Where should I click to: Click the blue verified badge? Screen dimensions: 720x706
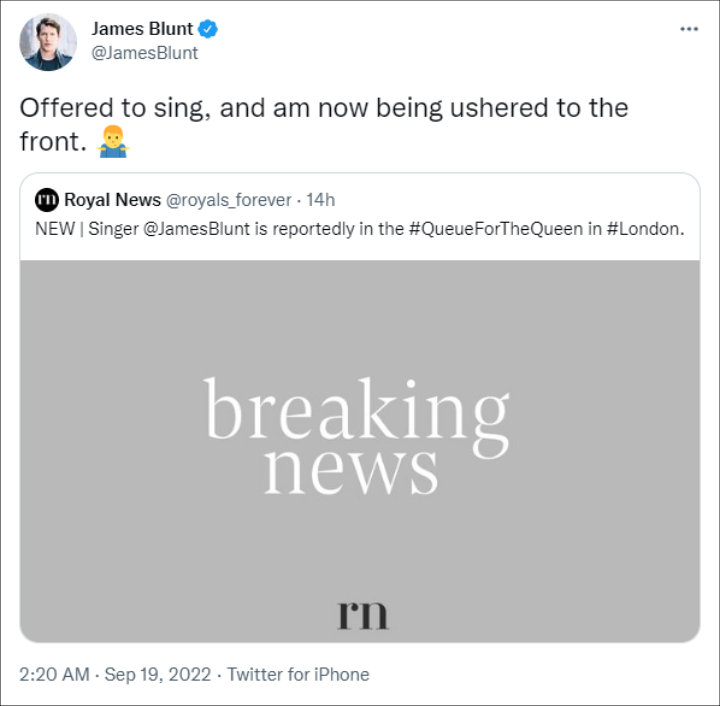click(x=208, y=29)
